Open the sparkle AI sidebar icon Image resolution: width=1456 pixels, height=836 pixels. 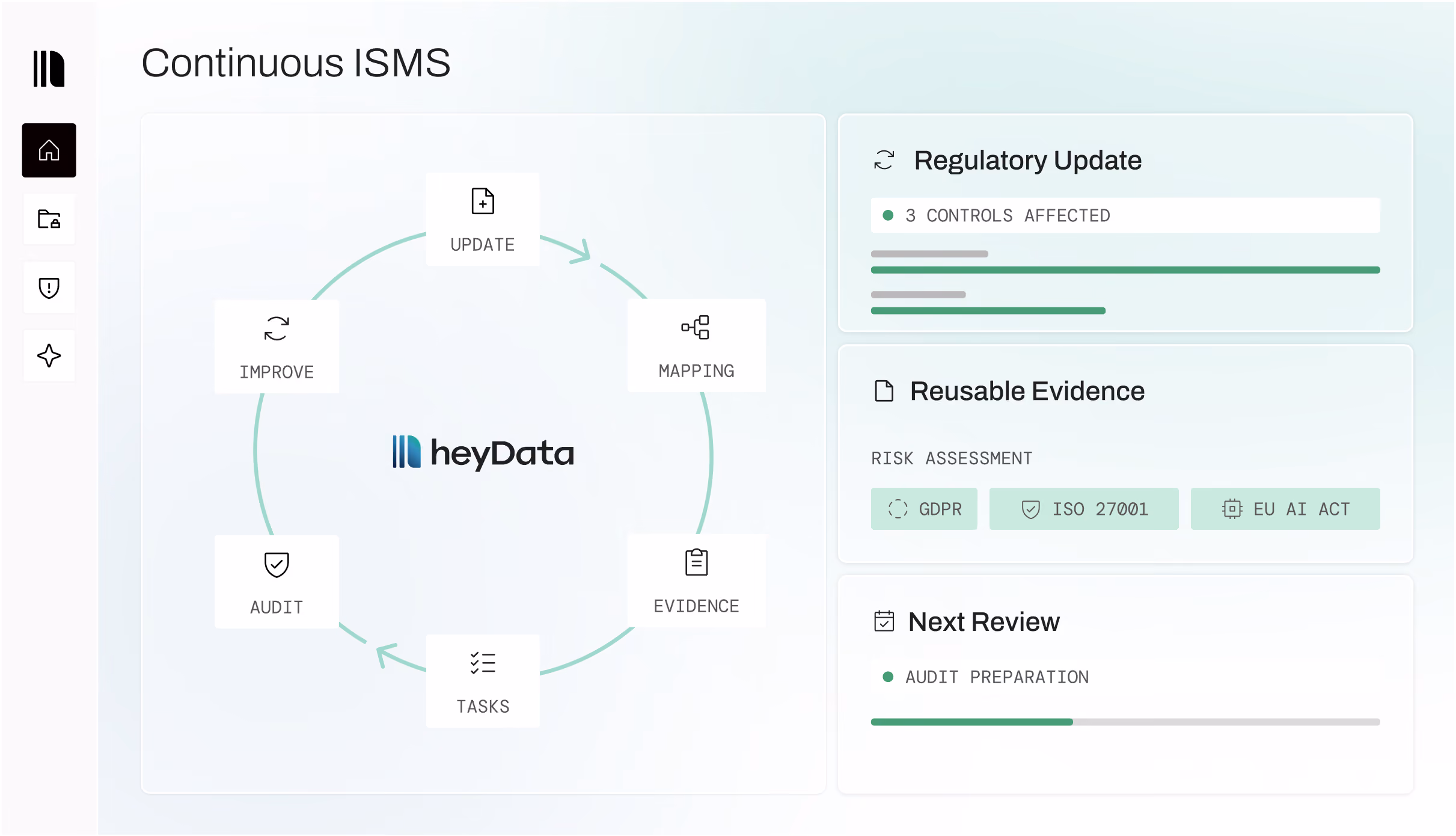point(49,355)
